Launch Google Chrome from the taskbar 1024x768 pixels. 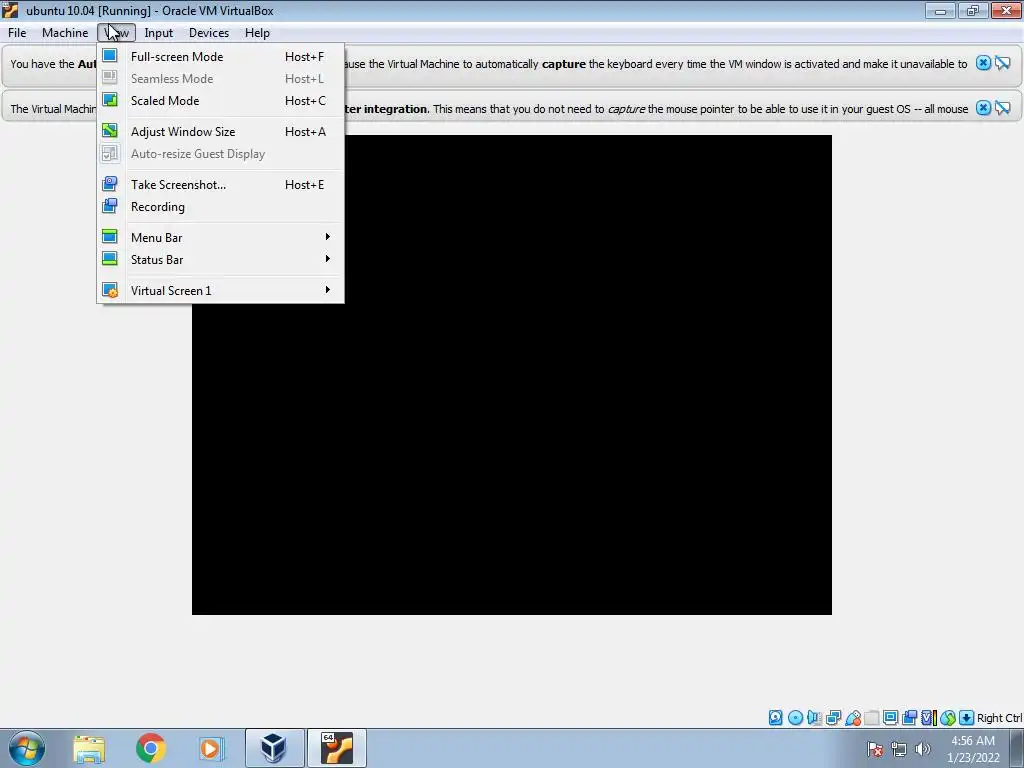pyautogui.click(x=150, y=748)
